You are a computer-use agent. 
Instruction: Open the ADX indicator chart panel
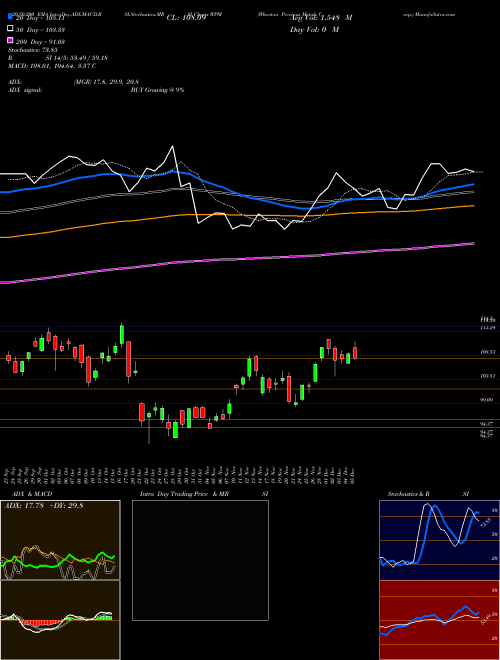pyautogui.click(x=61, y=540)
